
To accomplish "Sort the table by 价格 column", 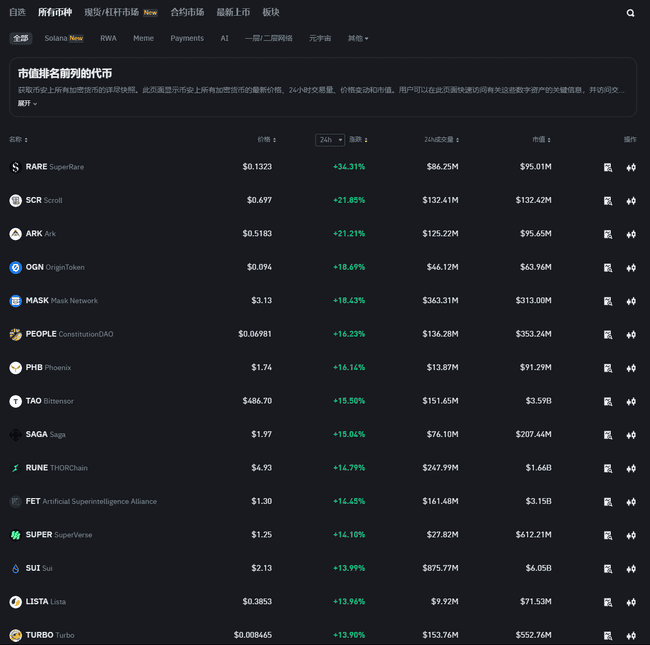I will point(265,140).
